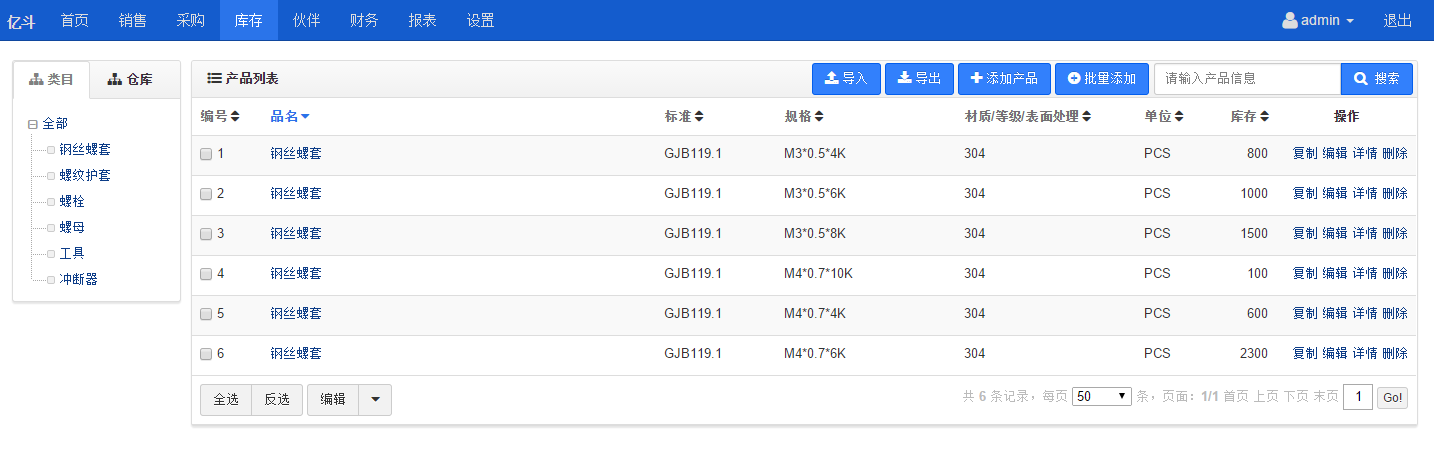Open the 销售 menu in the top navigation
The height and width of the screenshot is (449, 1434).
(x=132, y=20)
